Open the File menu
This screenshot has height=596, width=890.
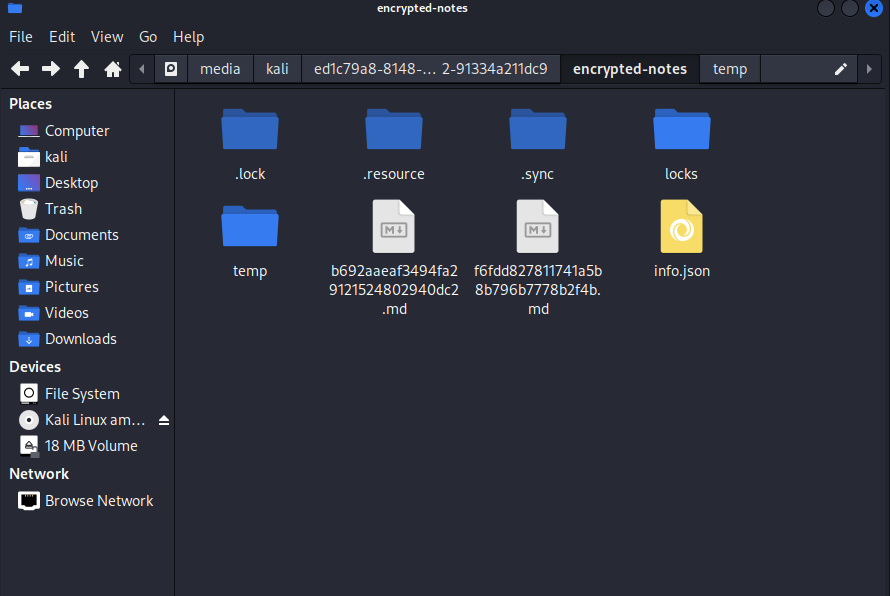tap(21, 37)
